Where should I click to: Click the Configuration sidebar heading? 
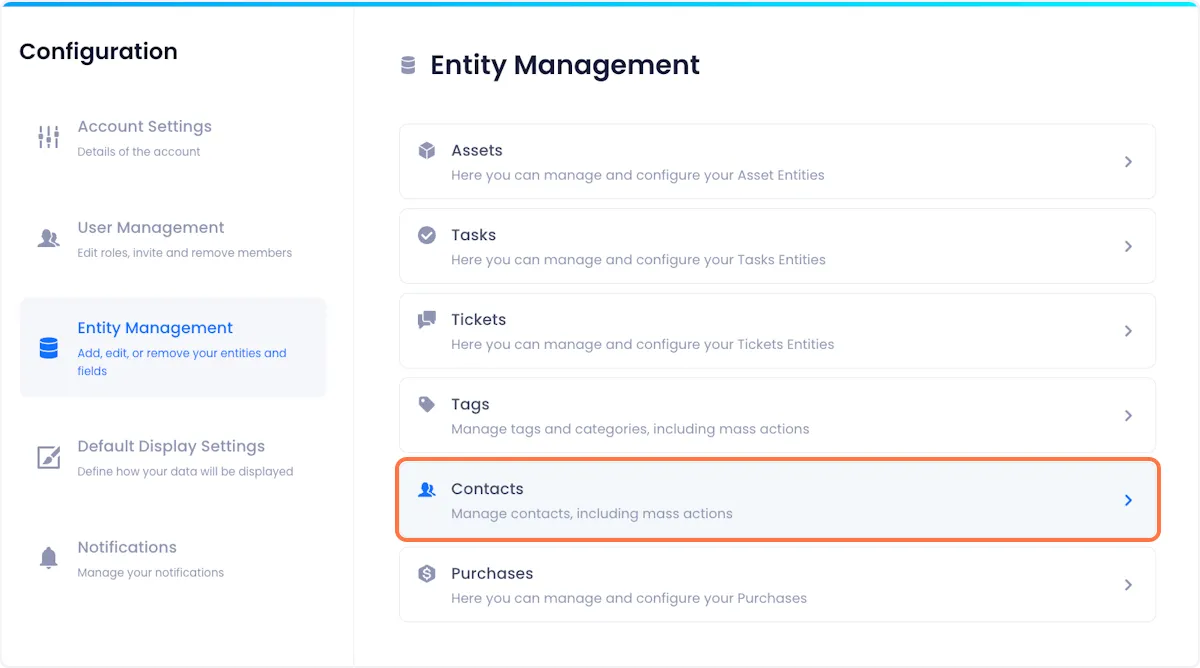tap(98, 52)
